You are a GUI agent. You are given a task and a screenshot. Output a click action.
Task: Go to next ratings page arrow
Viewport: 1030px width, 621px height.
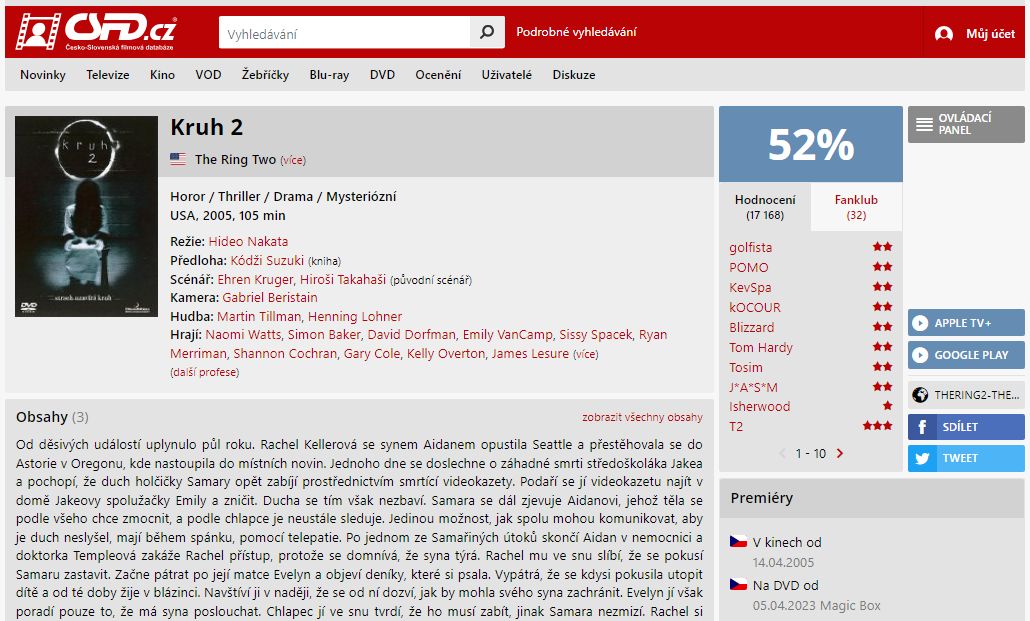click(840, 453)
